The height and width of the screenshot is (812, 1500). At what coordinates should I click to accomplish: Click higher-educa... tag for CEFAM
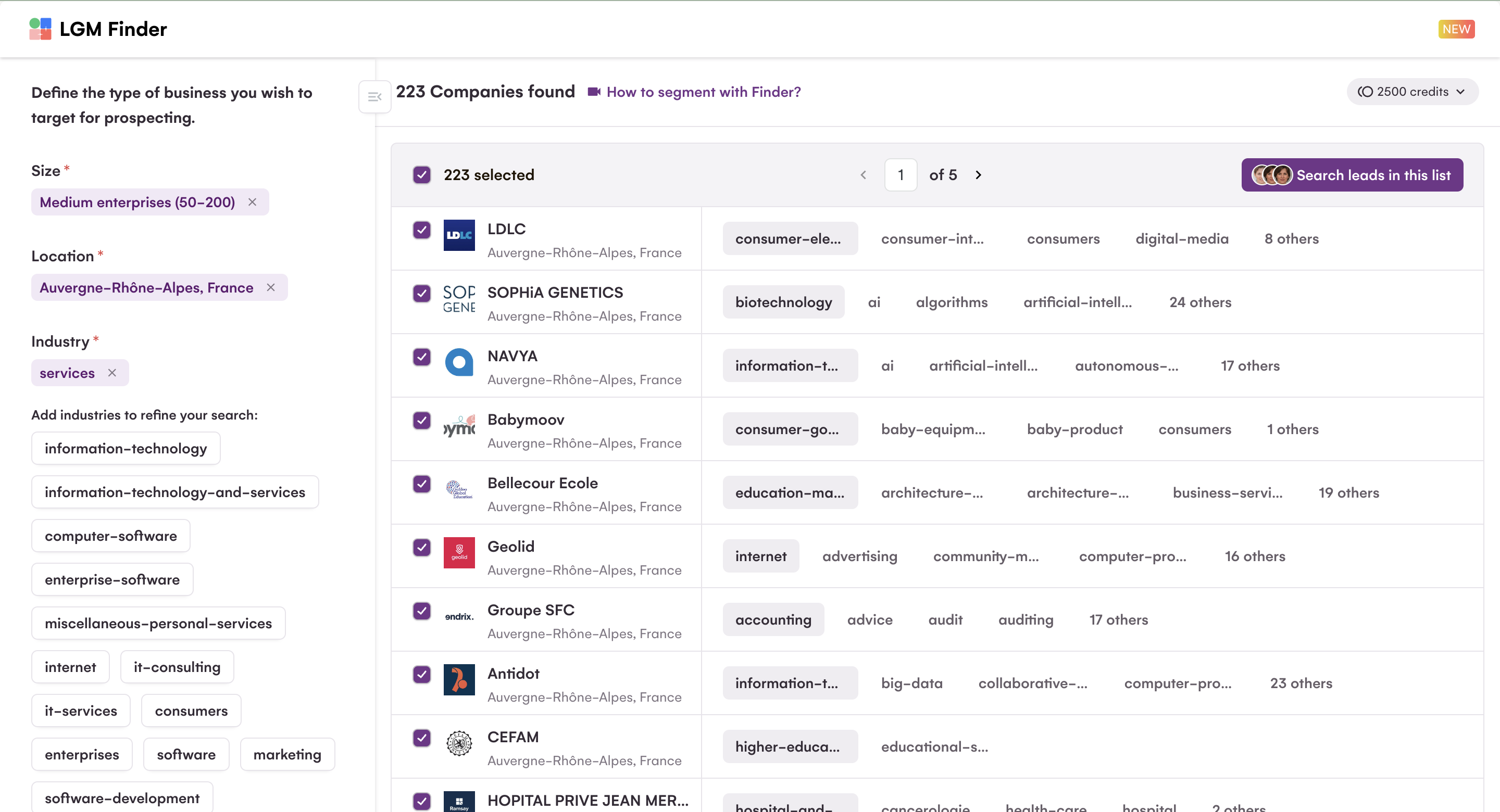pos(790,746)
